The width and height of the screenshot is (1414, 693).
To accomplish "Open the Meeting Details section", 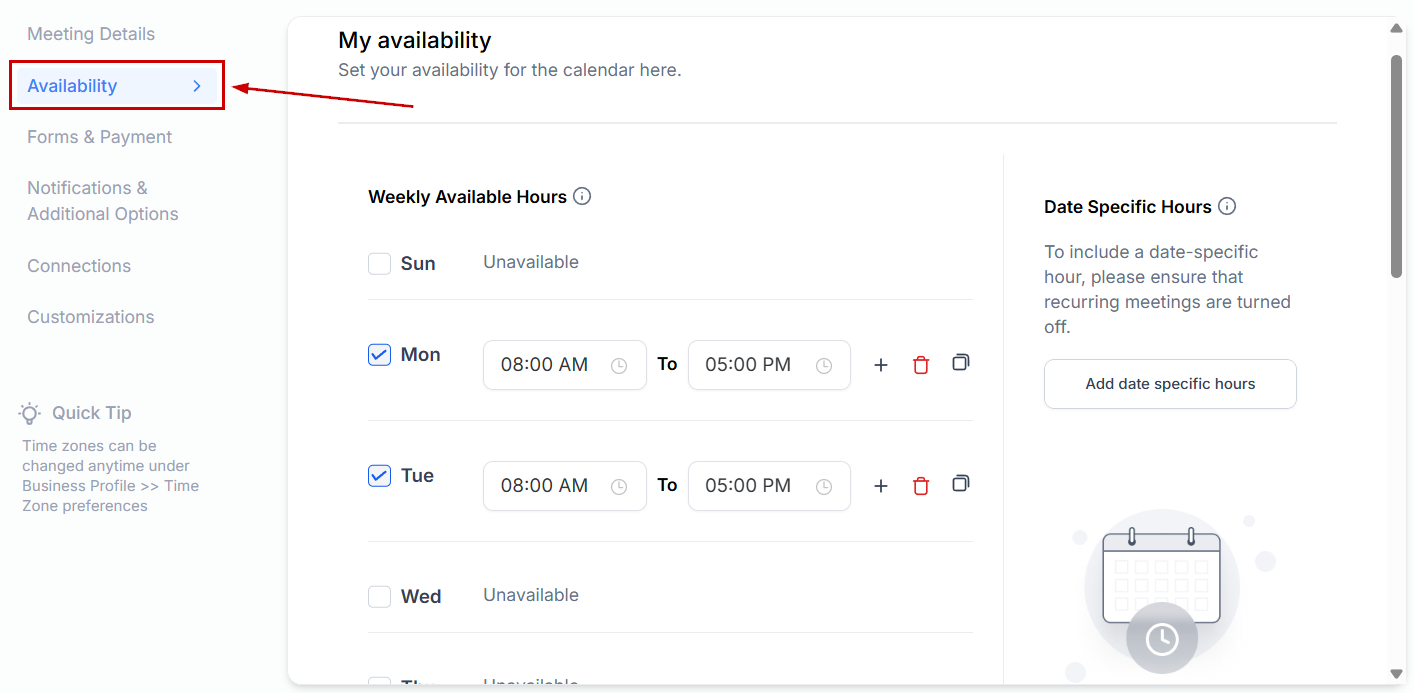I will 91,34.
